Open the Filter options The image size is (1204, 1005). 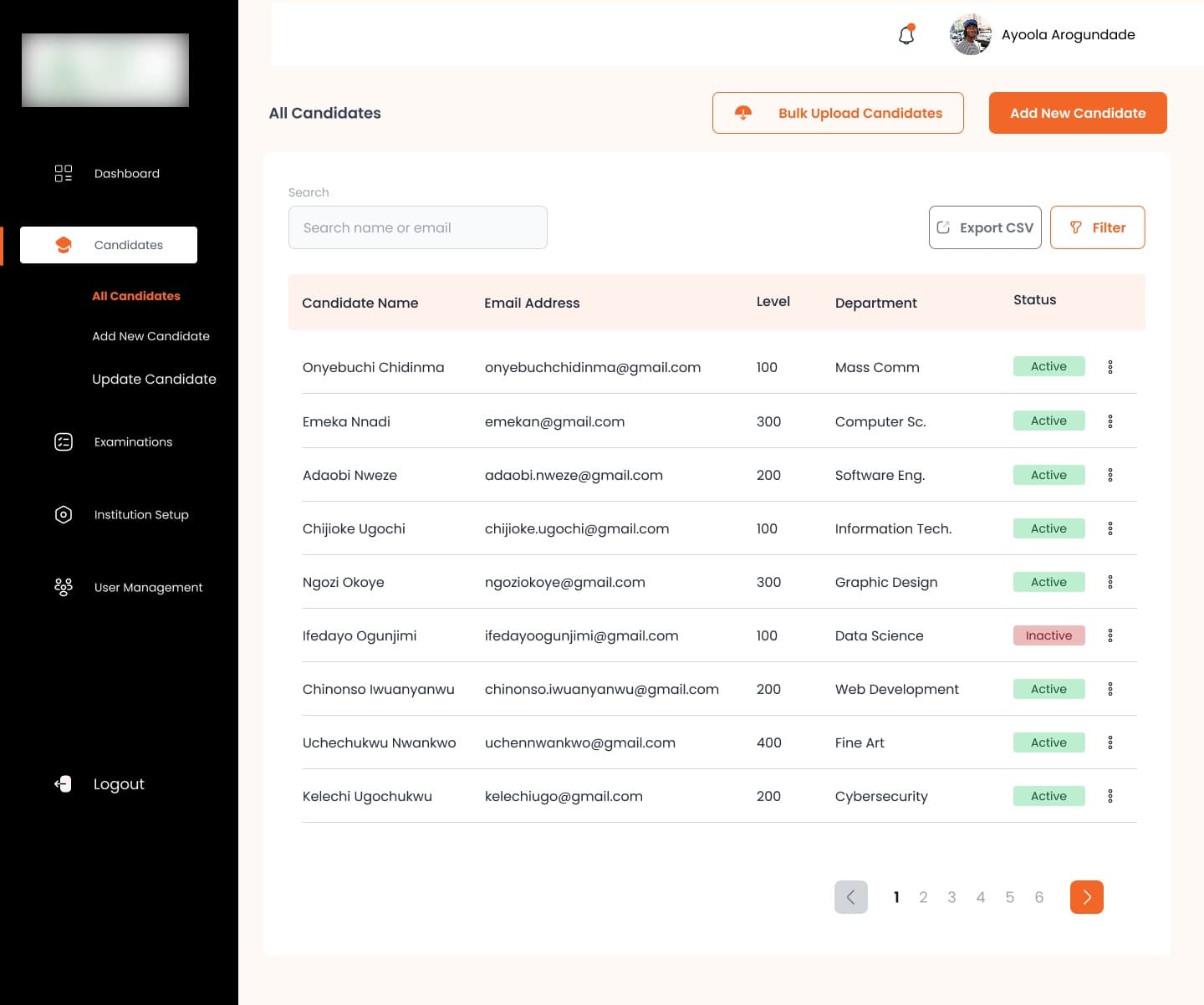point(1097,227)
